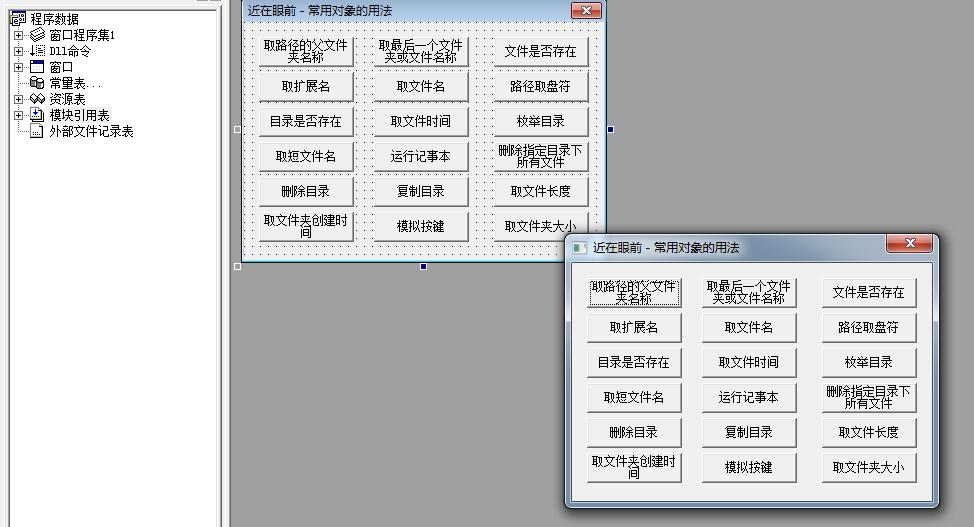Click the 资源表 icon in the tree
The height and width of the screenshot is (527, 974).
pyautogui.click(x=37, y=99)
